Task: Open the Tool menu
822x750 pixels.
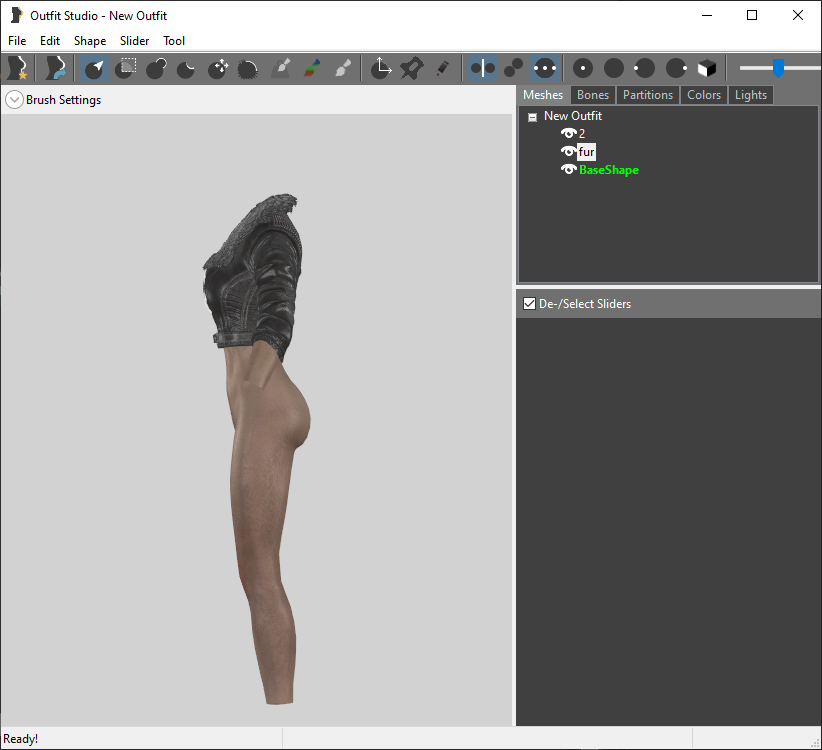Action: (x=174, y=41)
